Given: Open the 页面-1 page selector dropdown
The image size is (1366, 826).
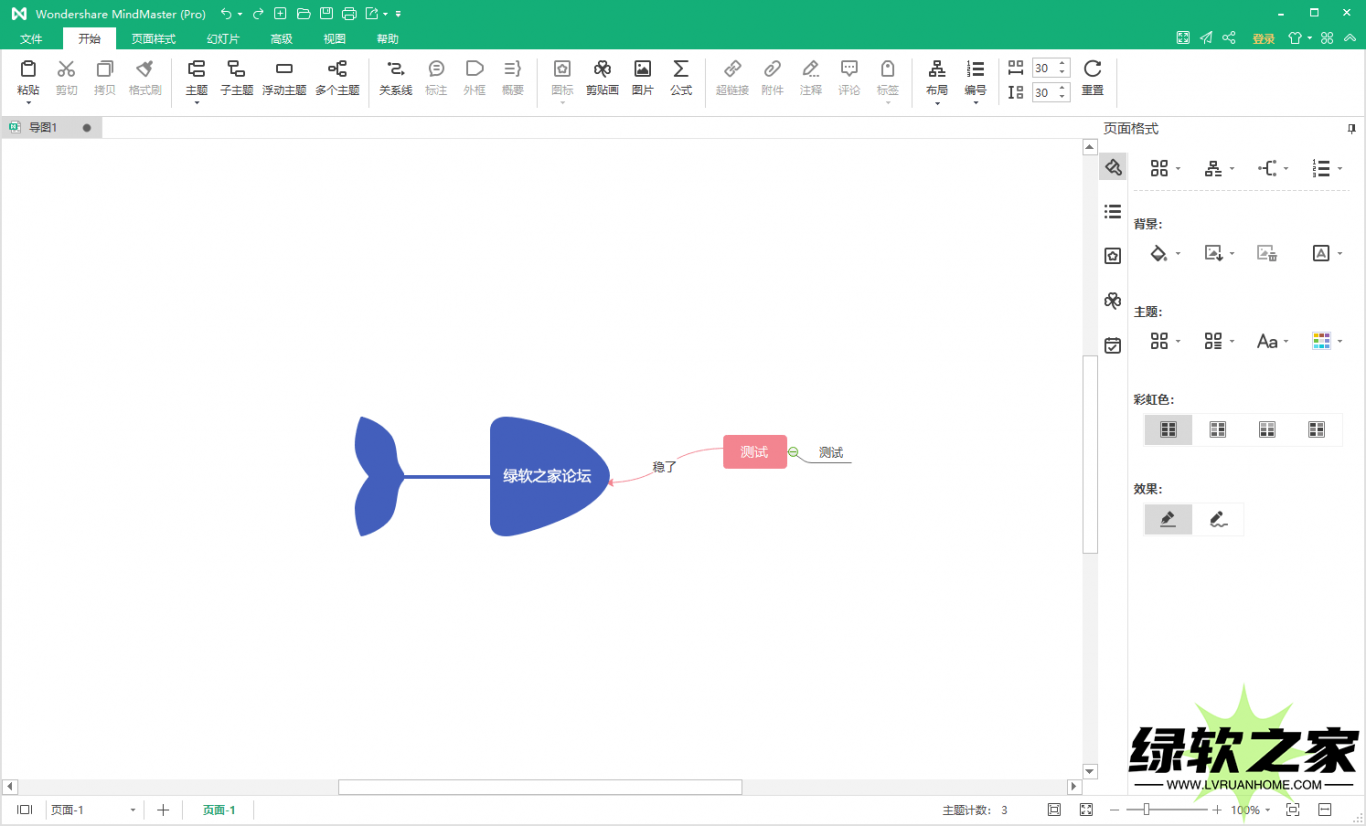Looking at the screenshot, I should click(132, 810).
